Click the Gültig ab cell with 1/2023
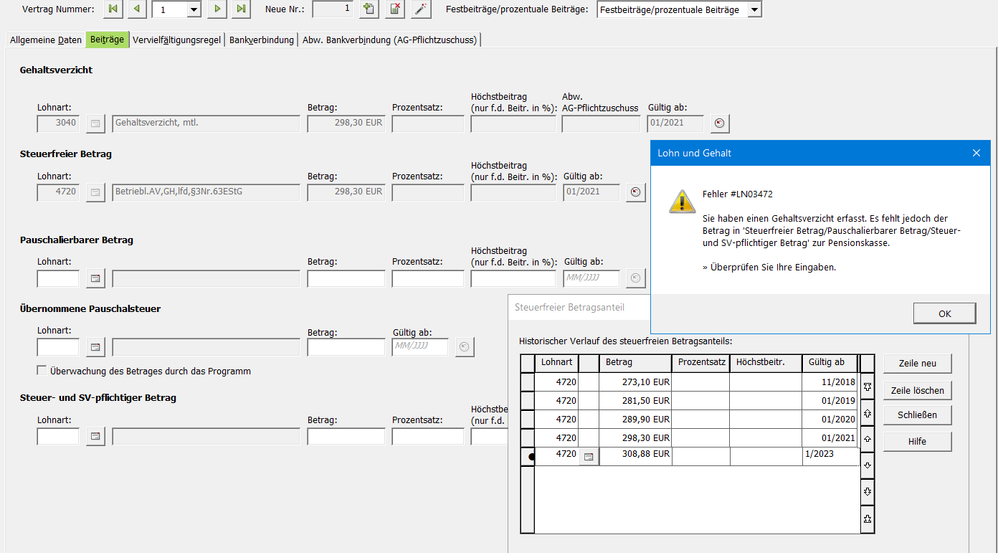Viewport: 998px width, 553px height. click(x=831, y=456)
